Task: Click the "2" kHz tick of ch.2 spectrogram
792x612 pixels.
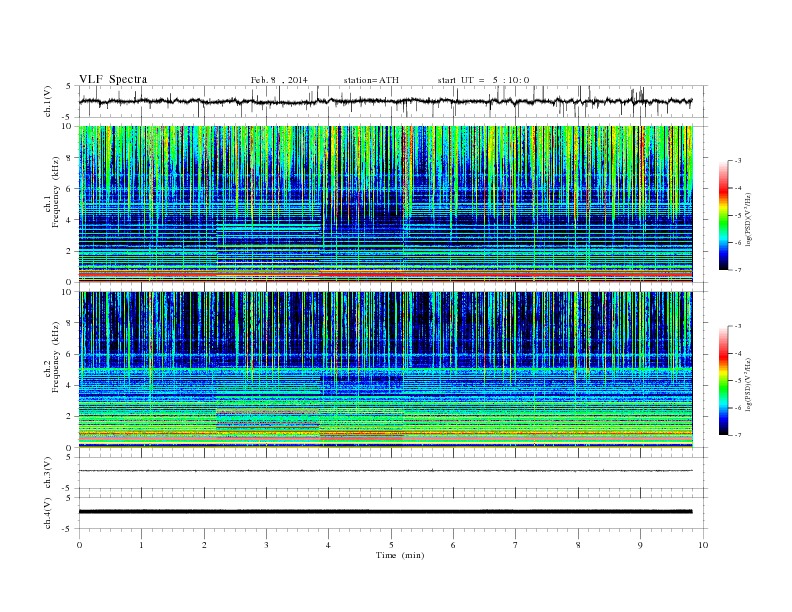Action: [x=69, y=417]
